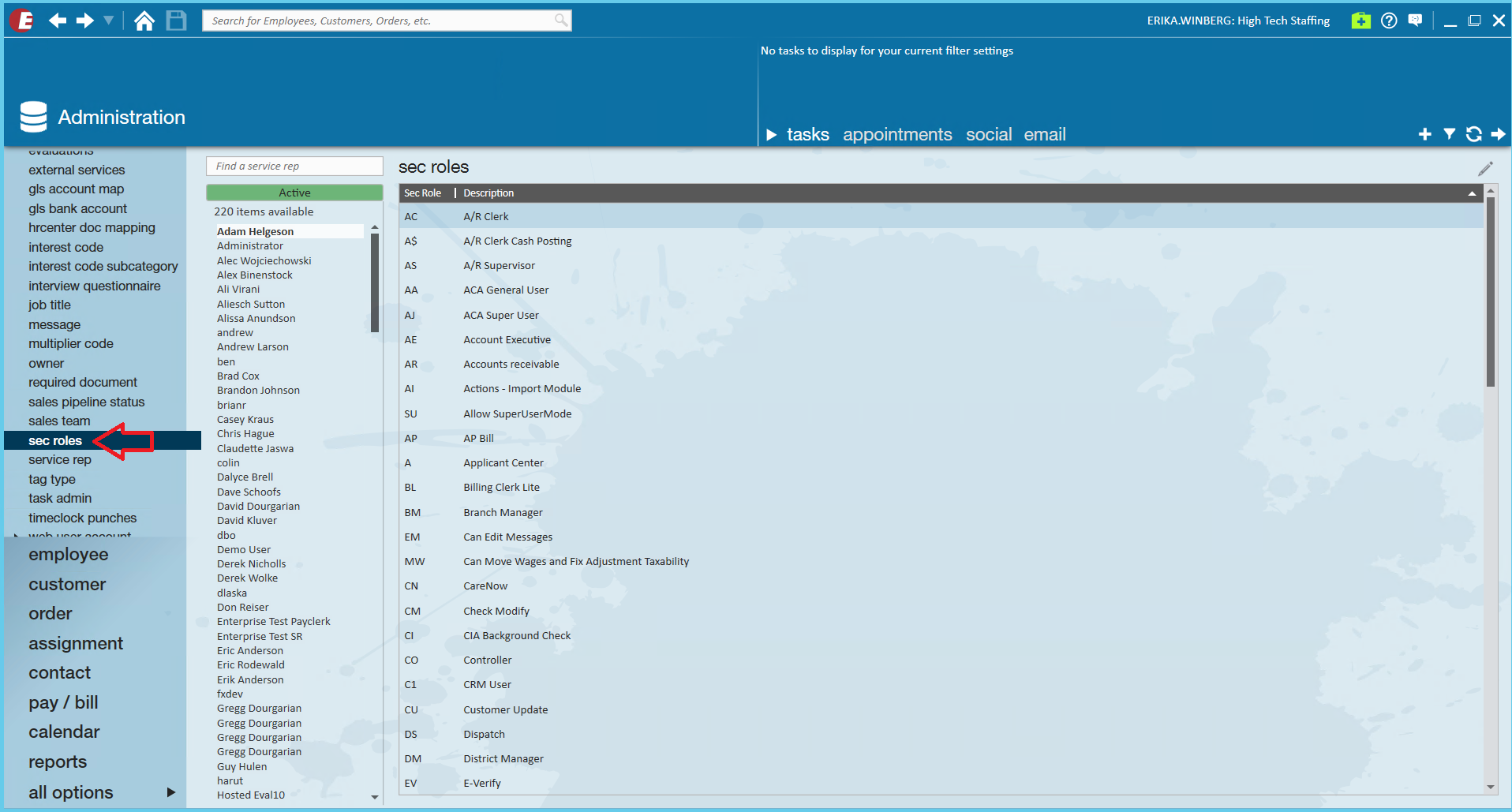The height and width of the screenshot is (812, 1512).
Task: Open the navigation history dropdown arrow
Action: tap(109, 21)
